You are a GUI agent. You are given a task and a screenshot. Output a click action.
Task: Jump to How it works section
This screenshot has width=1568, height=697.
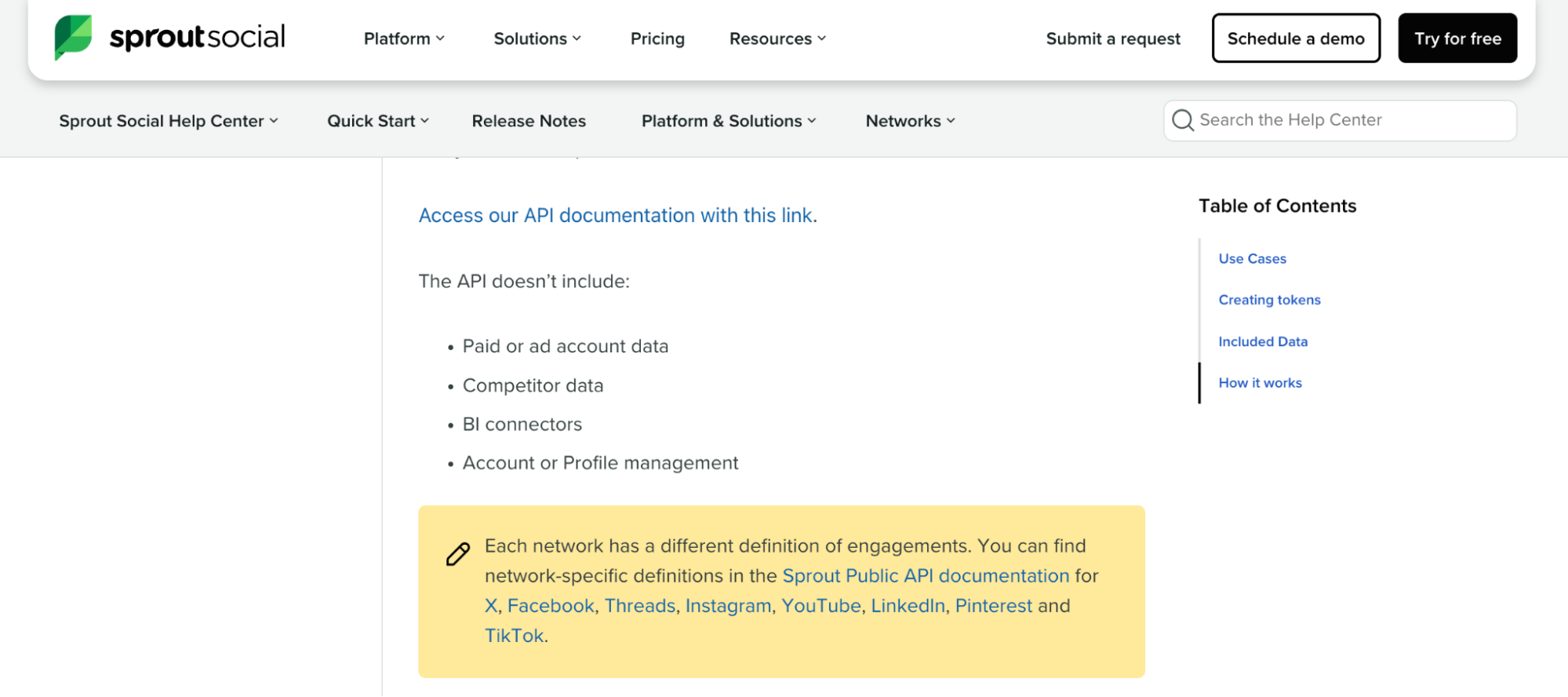1260,383
